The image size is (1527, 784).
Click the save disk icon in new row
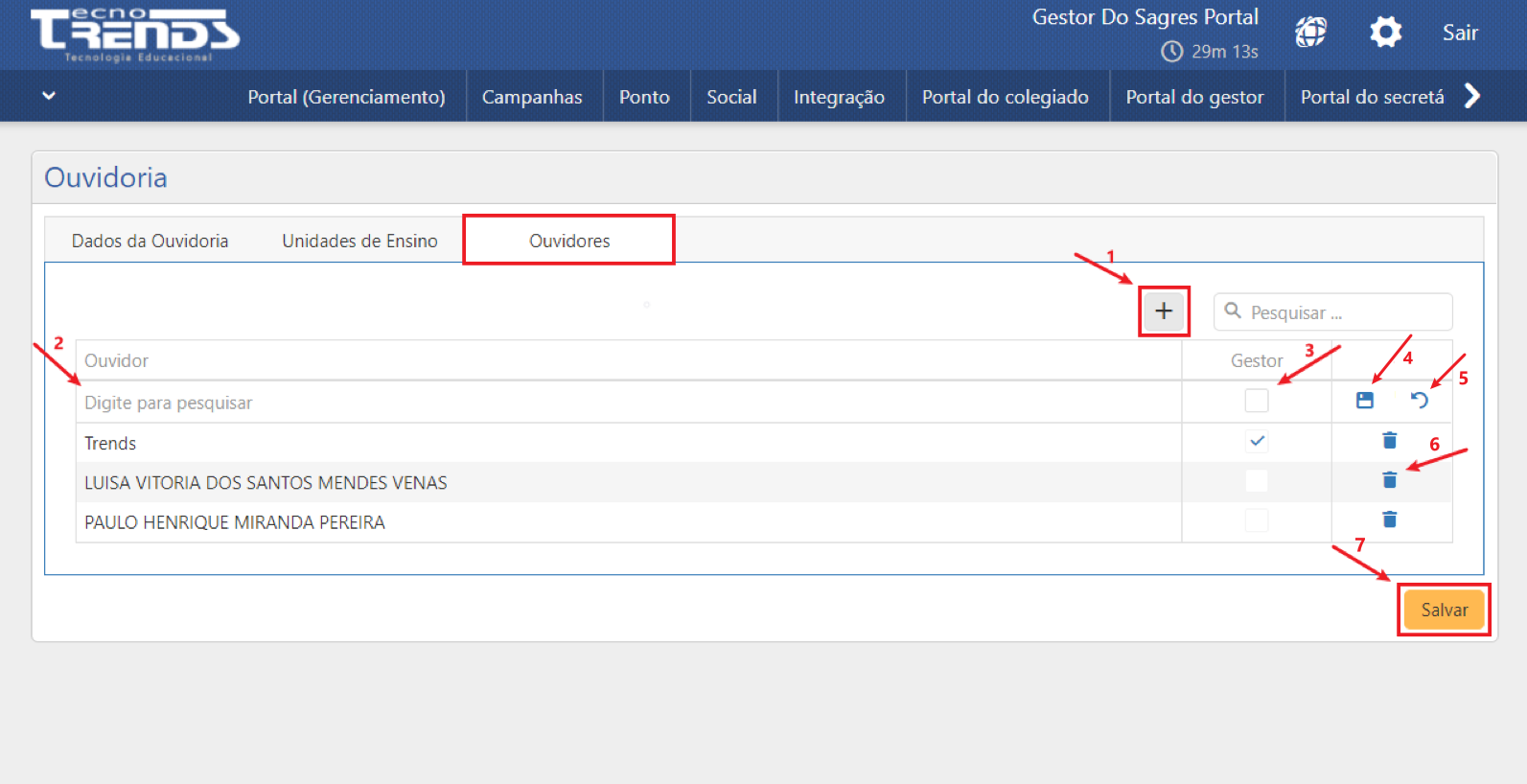pos(1365,401)
